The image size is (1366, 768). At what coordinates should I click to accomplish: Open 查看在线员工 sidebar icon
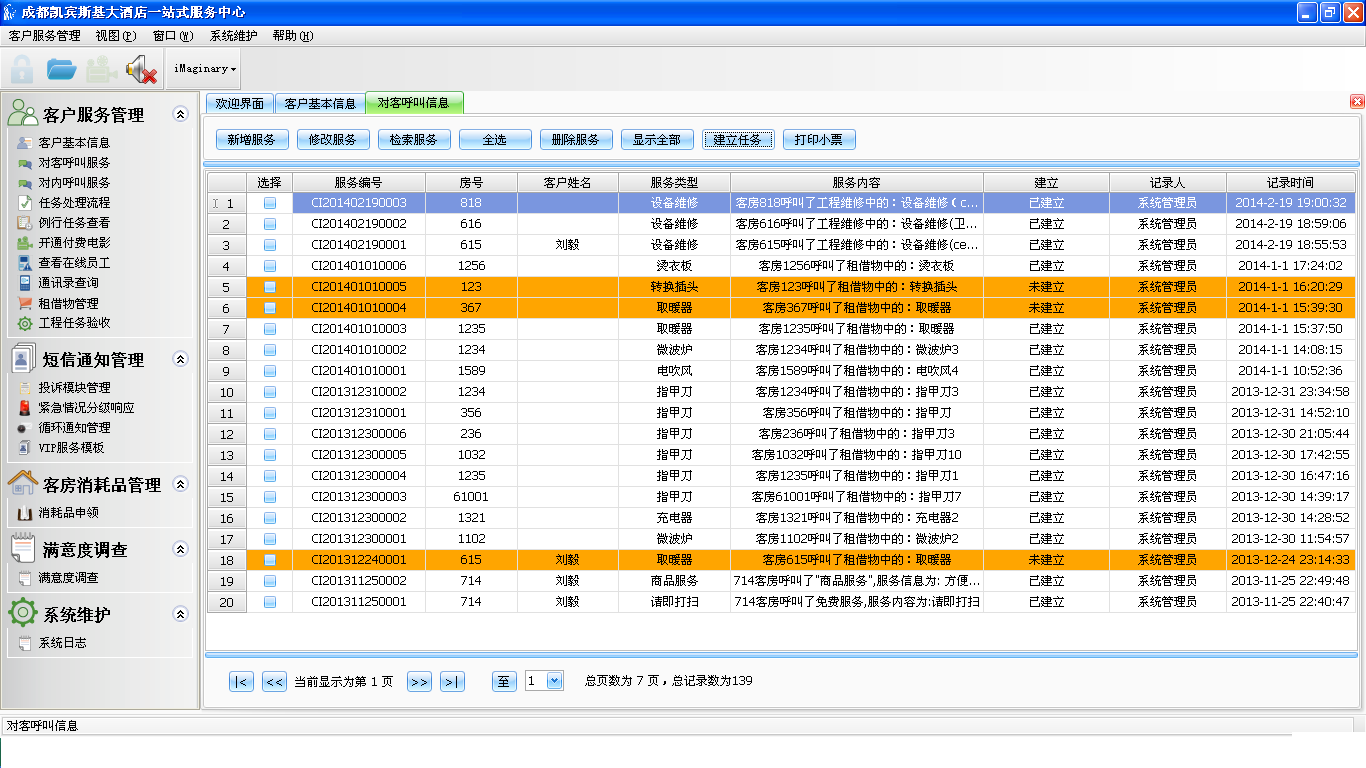[24, 263]
